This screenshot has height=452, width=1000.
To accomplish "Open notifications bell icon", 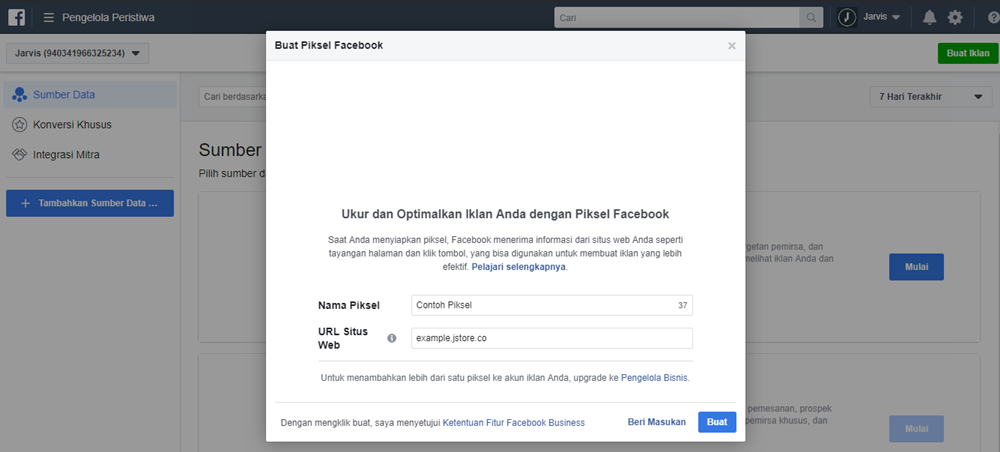I will [x=929, y=17].
